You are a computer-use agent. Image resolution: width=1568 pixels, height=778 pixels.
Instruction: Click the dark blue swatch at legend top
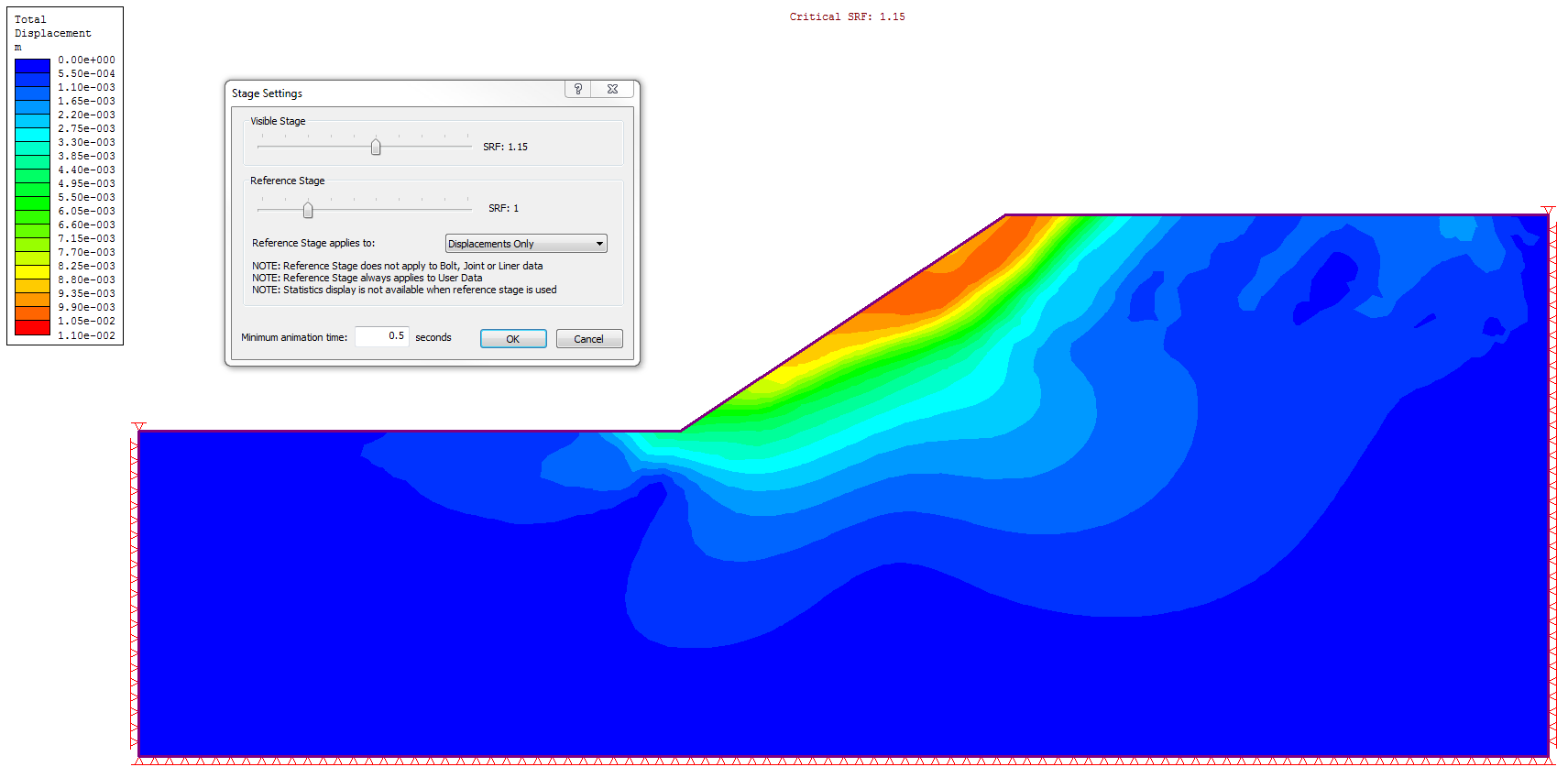[32, 66]
